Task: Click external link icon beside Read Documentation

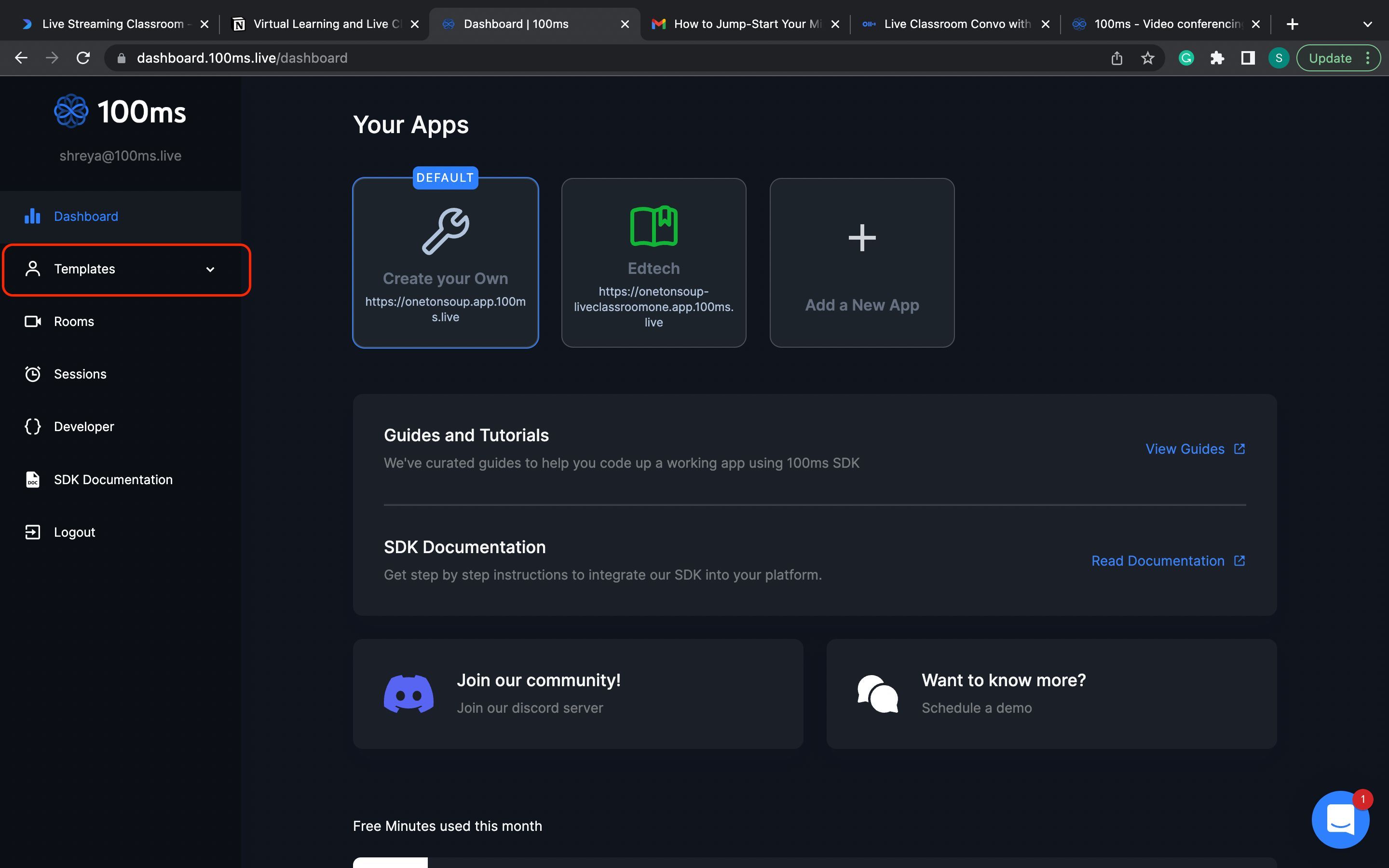Action: [1240, 561]
